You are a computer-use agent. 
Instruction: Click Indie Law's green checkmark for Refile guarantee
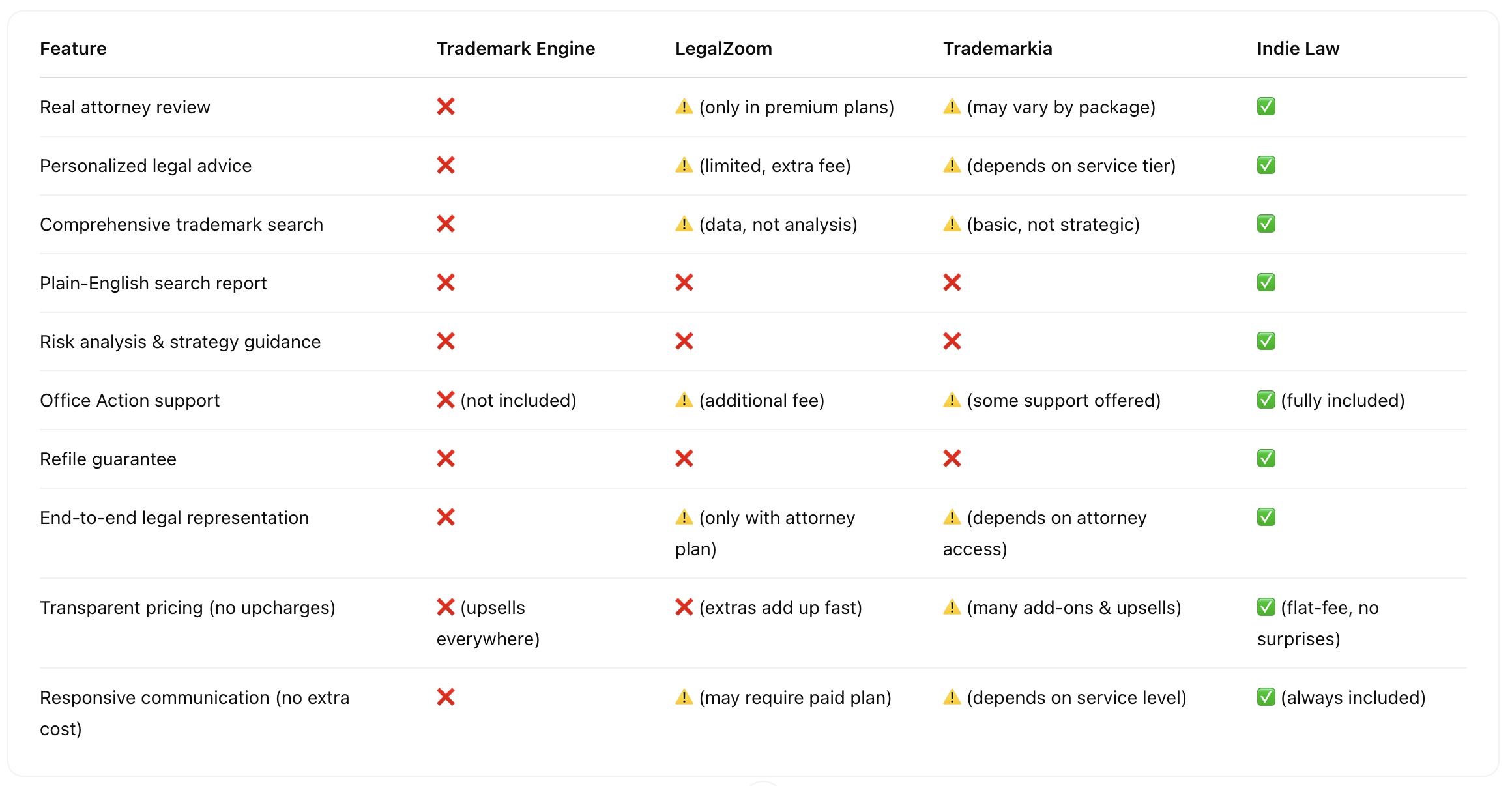point(1266,458)
